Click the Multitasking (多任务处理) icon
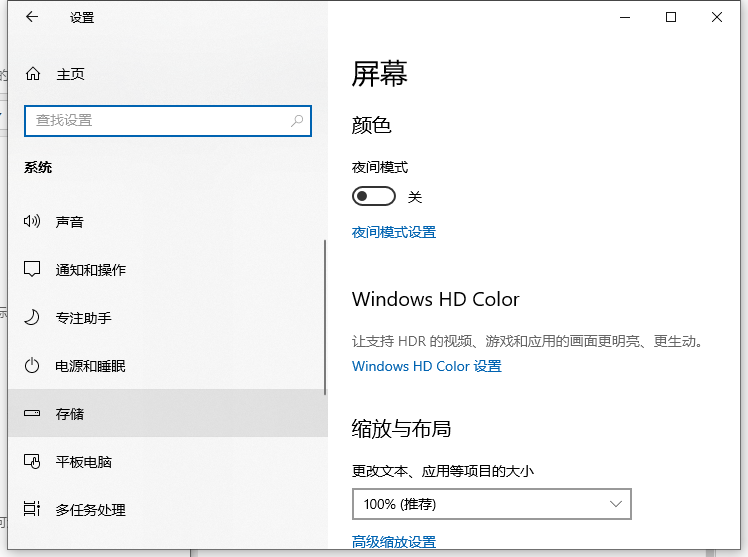Screen dimensions: 748x557 click(x=32, y=510)
